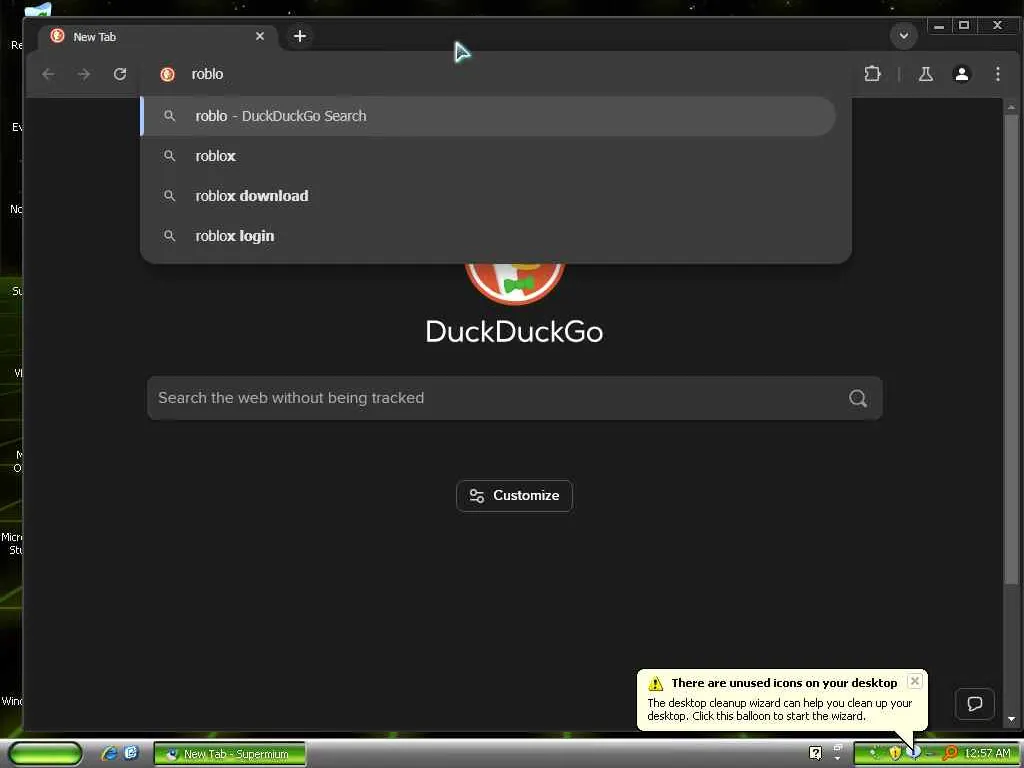1024x768 pixels.
Task: Select 'New Tab - Supermium' taskbar button
Action: [230, 754]
